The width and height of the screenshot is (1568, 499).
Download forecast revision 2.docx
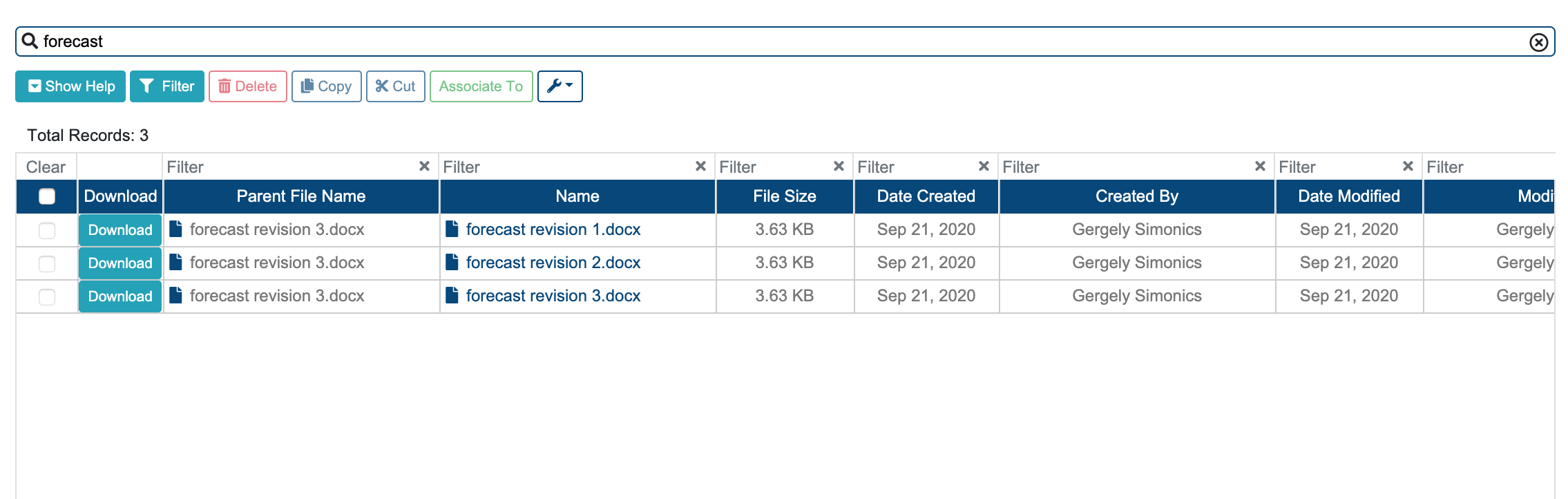coord(120,263)
